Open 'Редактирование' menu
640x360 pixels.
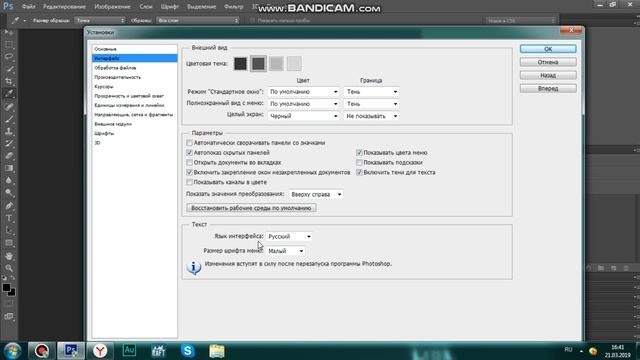pyautogui.click(x=64, y=7)
